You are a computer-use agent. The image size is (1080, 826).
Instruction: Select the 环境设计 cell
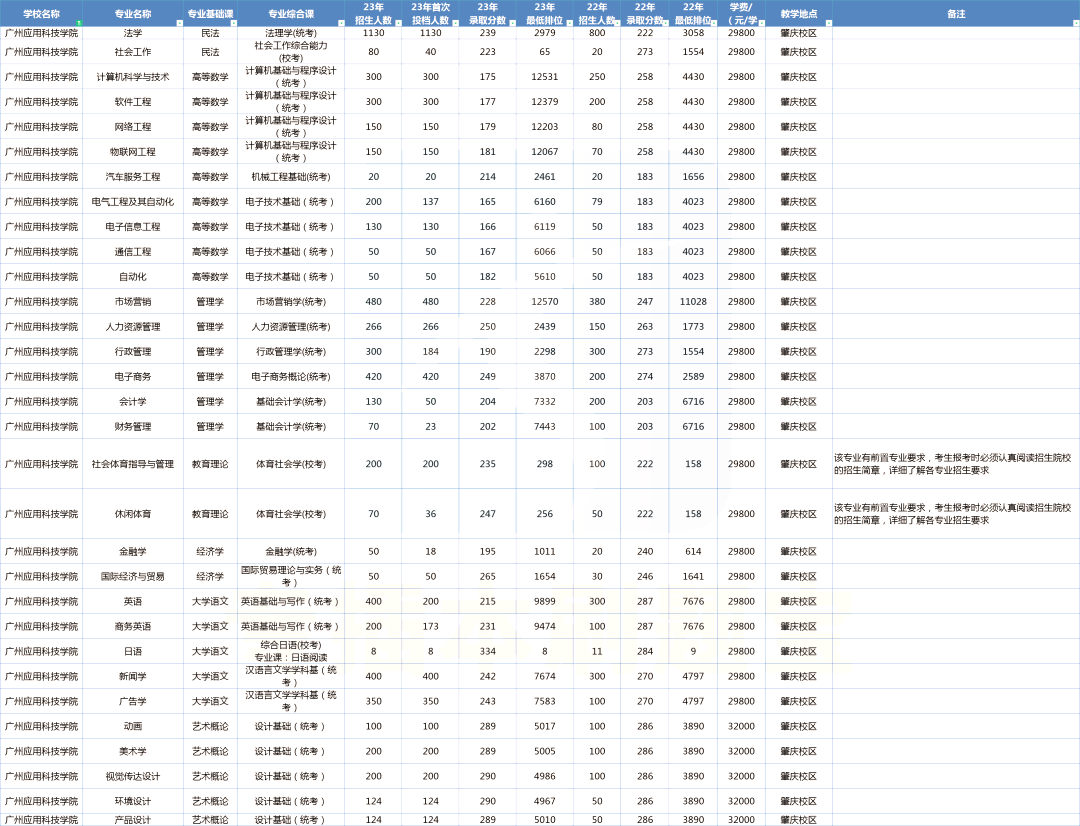click(133, 801)
